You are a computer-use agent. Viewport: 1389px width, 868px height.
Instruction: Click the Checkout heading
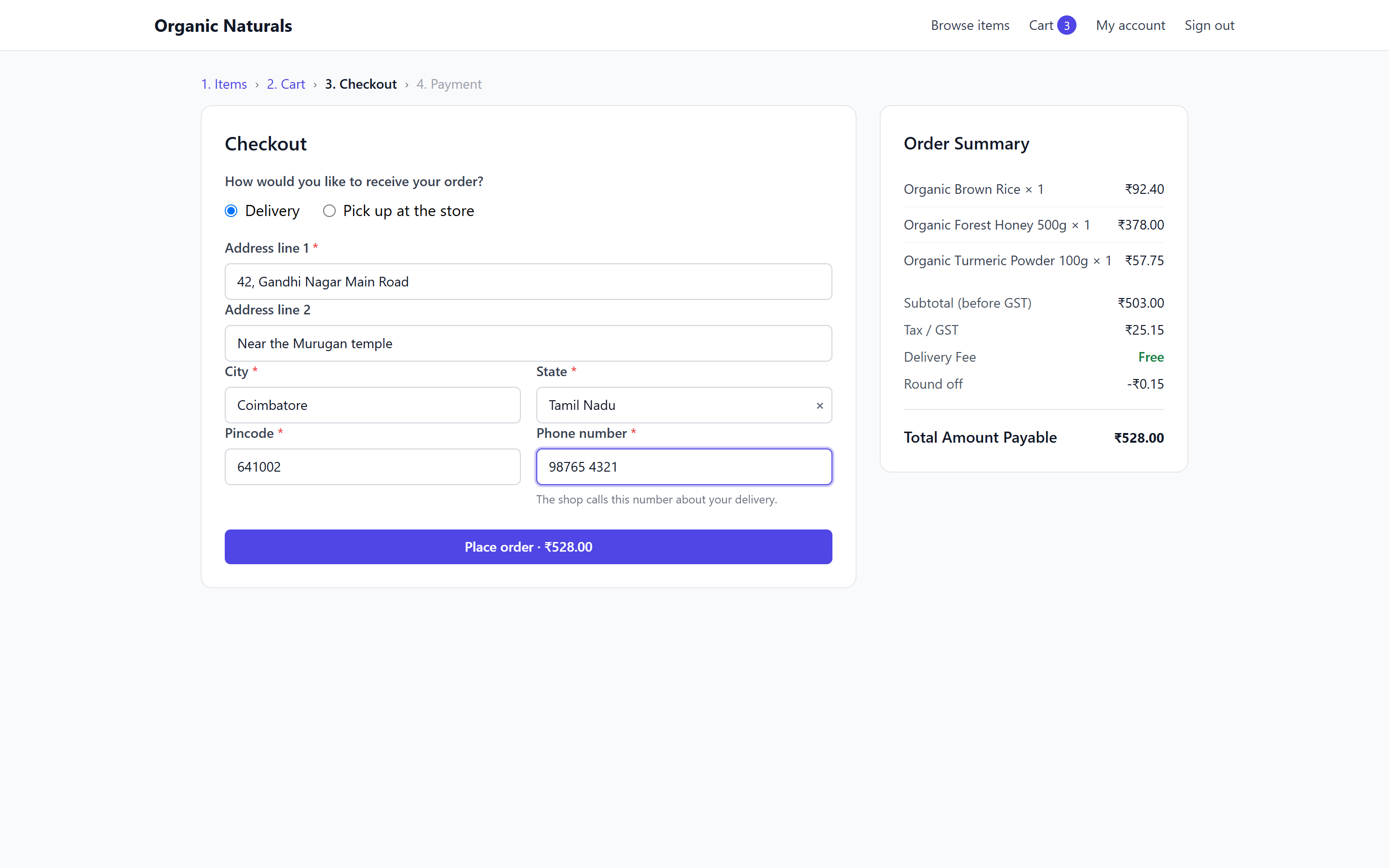(265, 144)
